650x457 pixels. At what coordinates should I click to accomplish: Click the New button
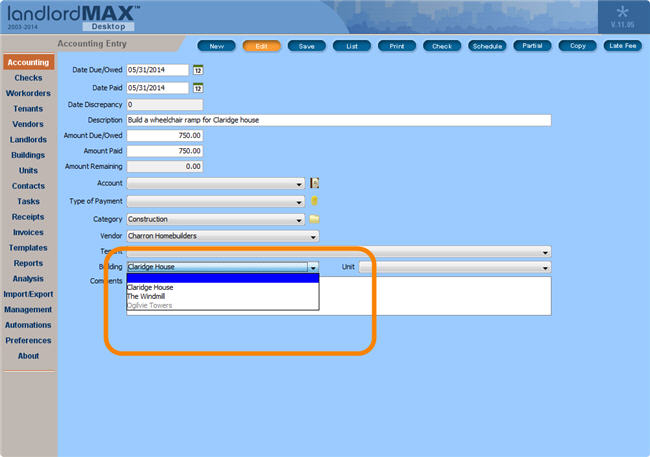216,46
